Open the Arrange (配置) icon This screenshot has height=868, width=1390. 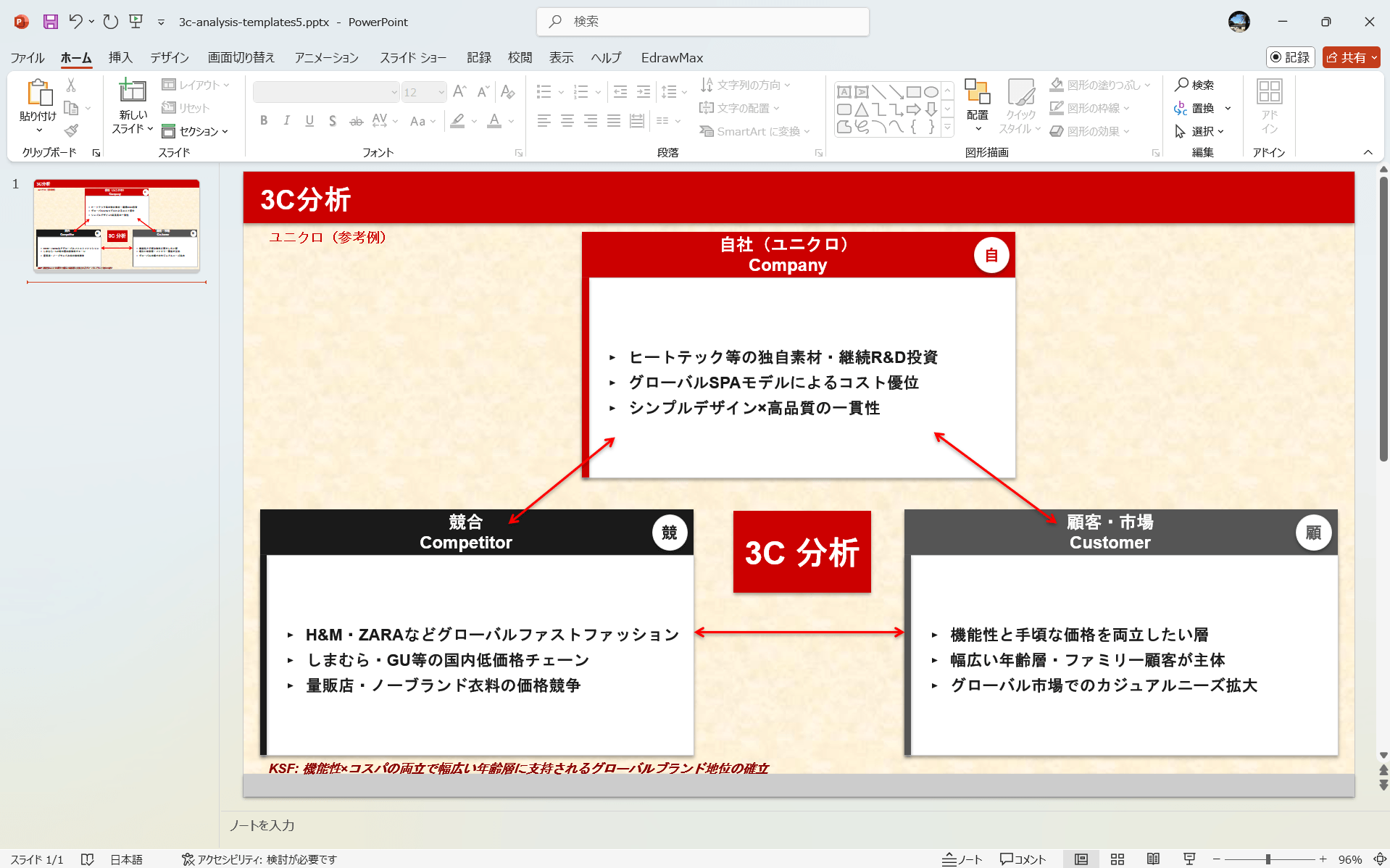(977, 106)
